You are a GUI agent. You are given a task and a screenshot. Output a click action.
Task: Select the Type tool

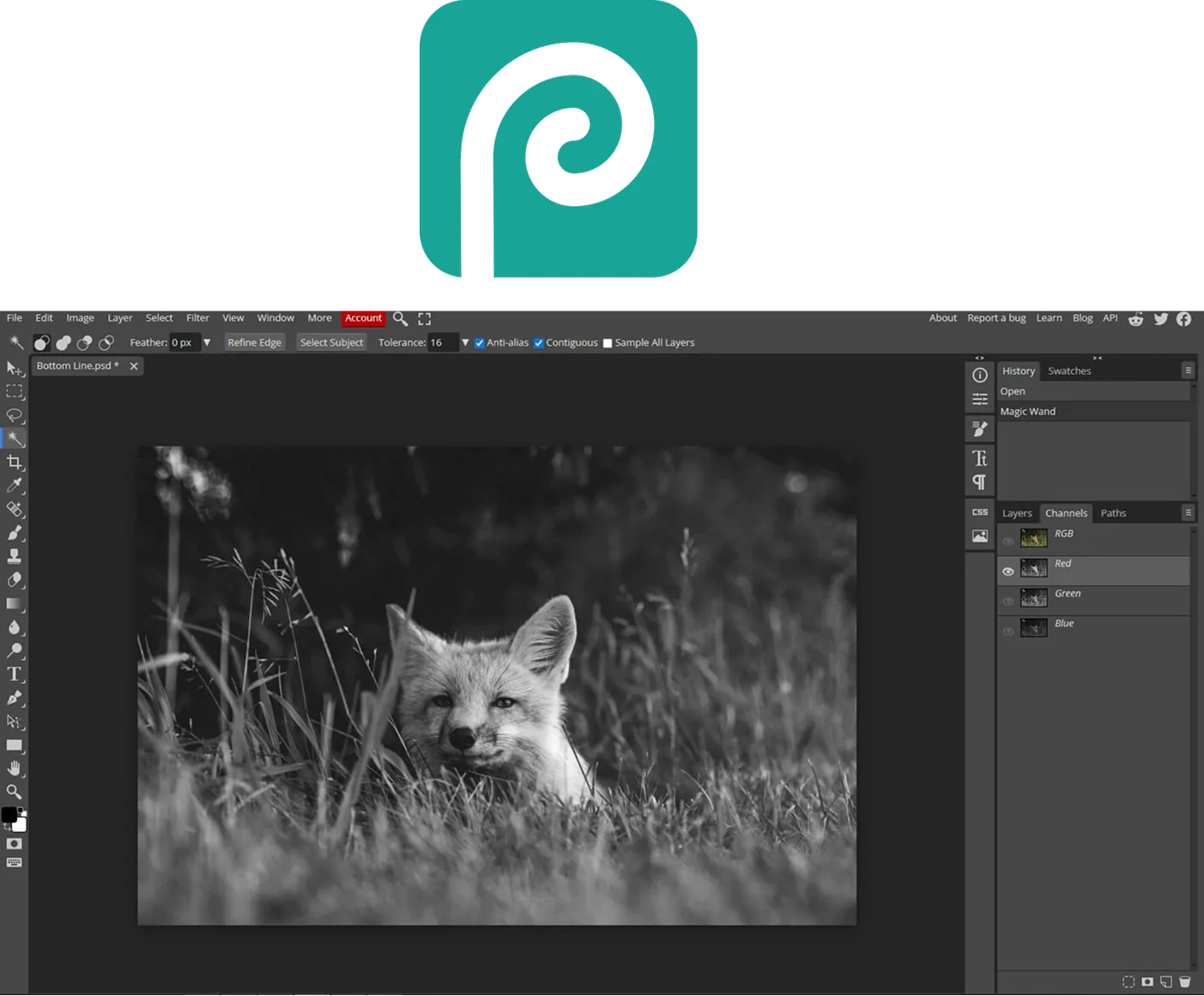[15, 674]
